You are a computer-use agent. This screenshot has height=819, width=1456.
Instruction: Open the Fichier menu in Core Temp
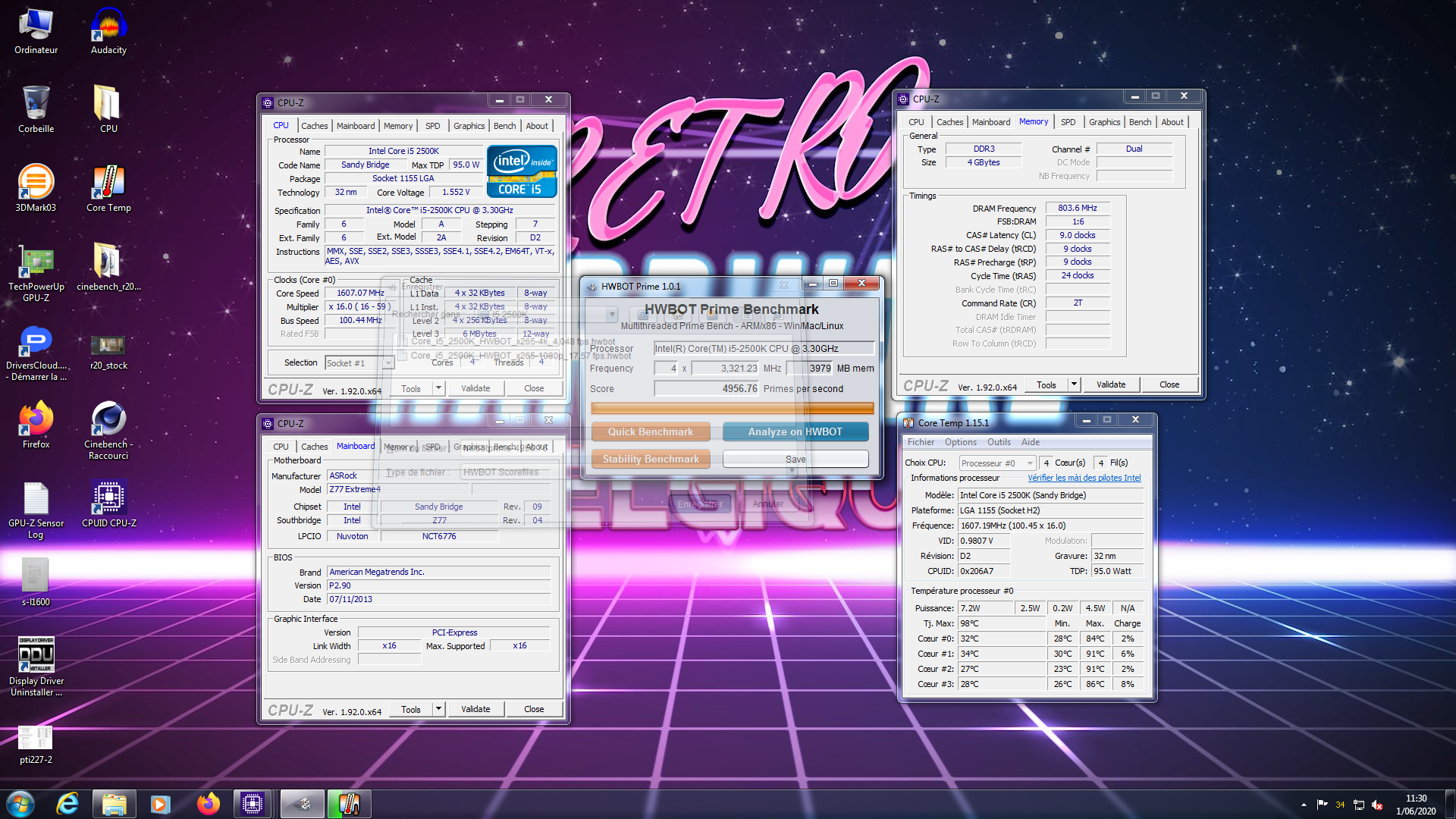coord(921,442)
